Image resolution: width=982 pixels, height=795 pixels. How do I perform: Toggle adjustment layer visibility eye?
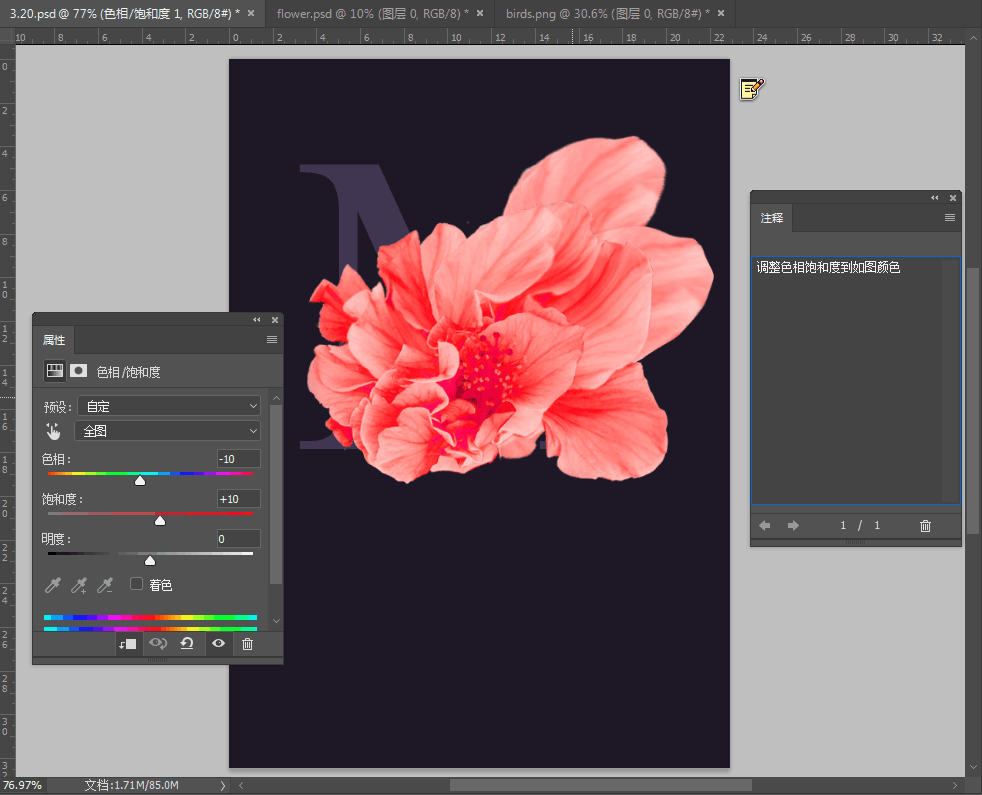pyautogui.click(x=218, y=645)
